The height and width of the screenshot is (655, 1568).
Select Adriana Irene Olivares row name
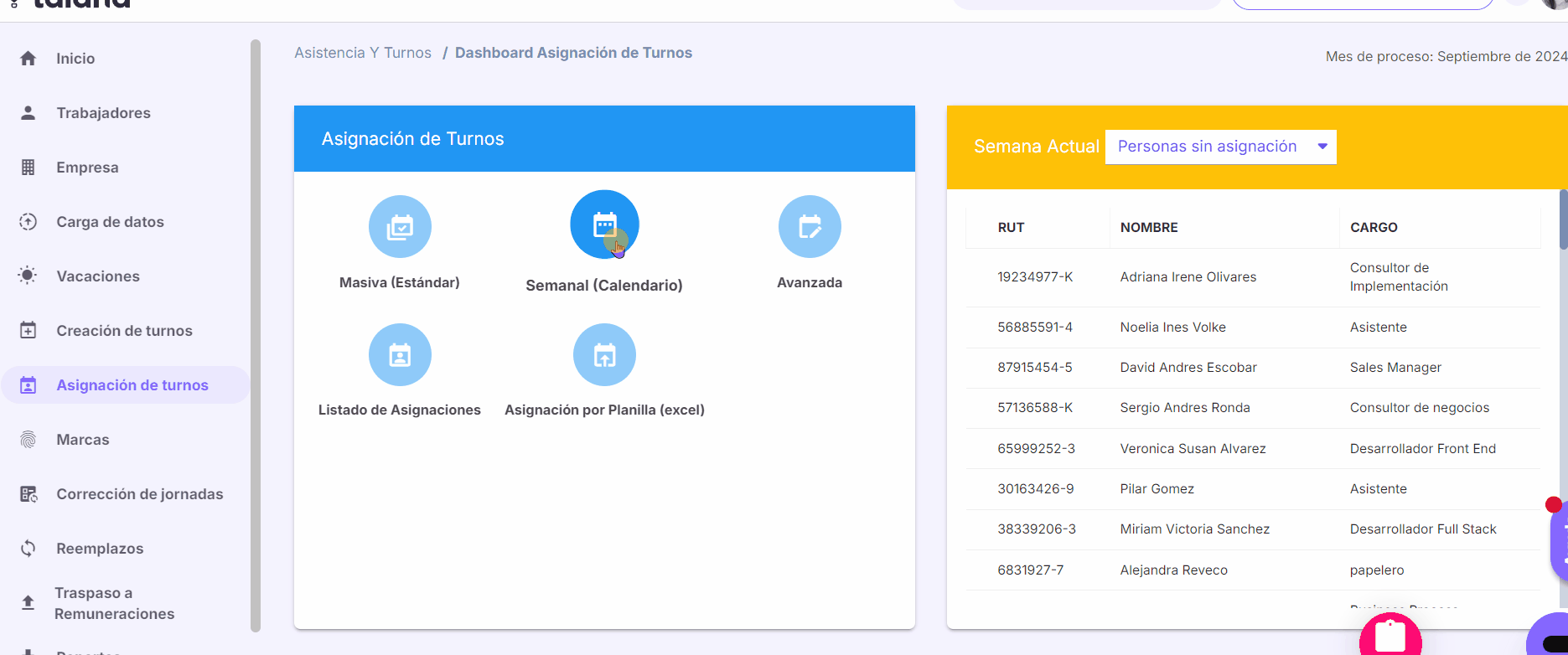click(x=1188, y=277)
